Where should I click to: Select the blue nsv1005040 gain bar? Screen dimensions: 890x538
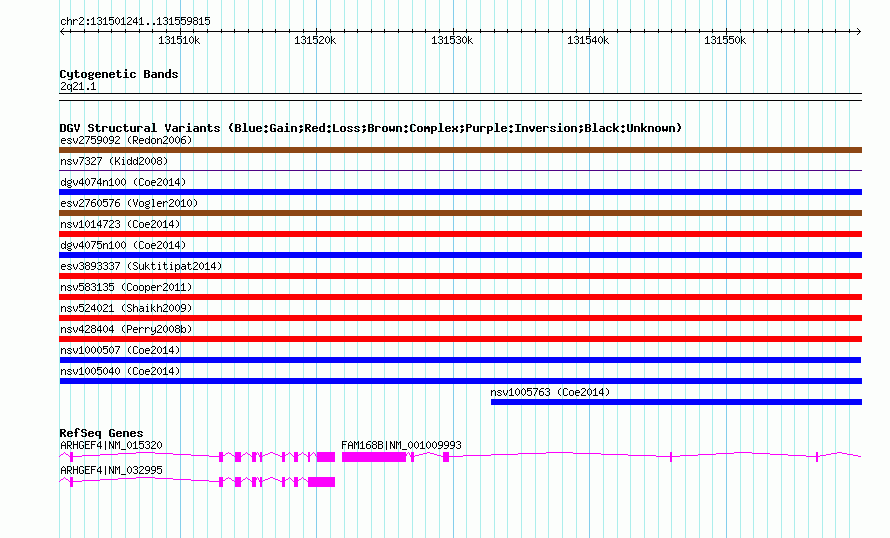460,381
